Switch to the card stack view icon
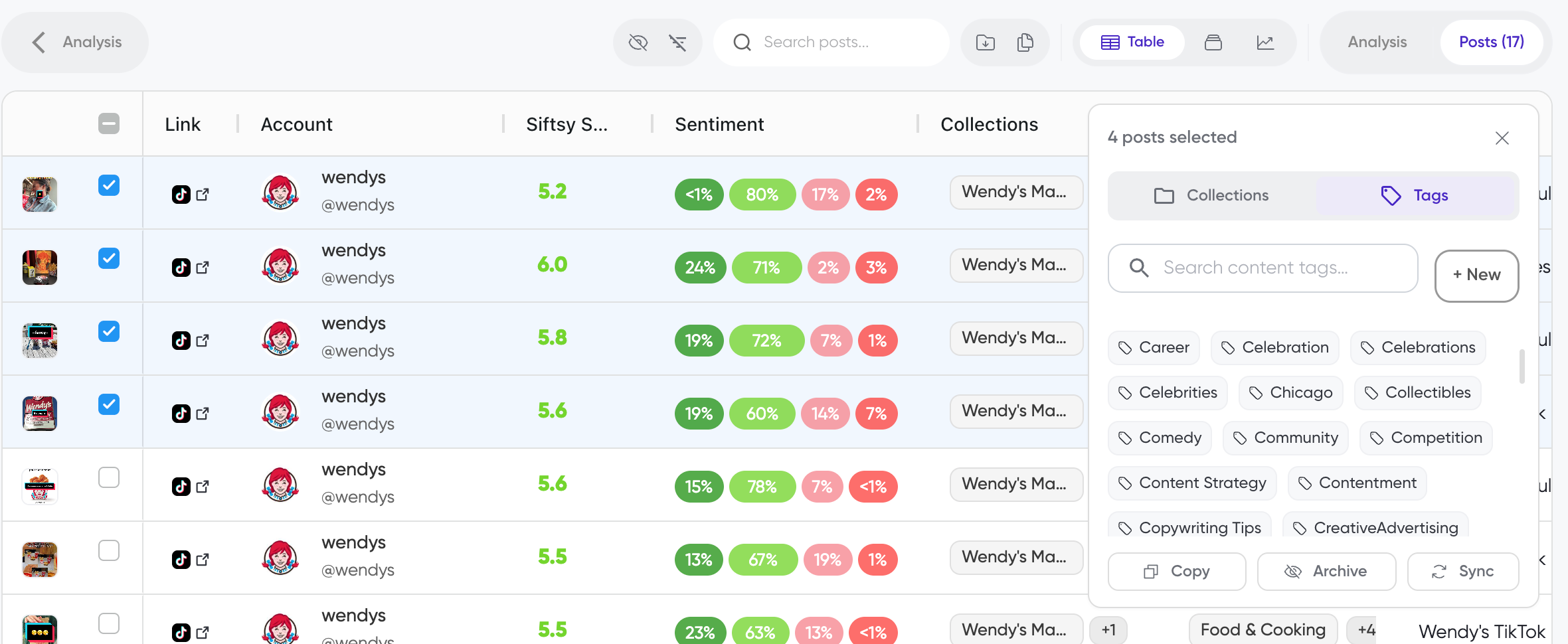Viewport: 1568px width, 644px height. tap(1213, 42)
